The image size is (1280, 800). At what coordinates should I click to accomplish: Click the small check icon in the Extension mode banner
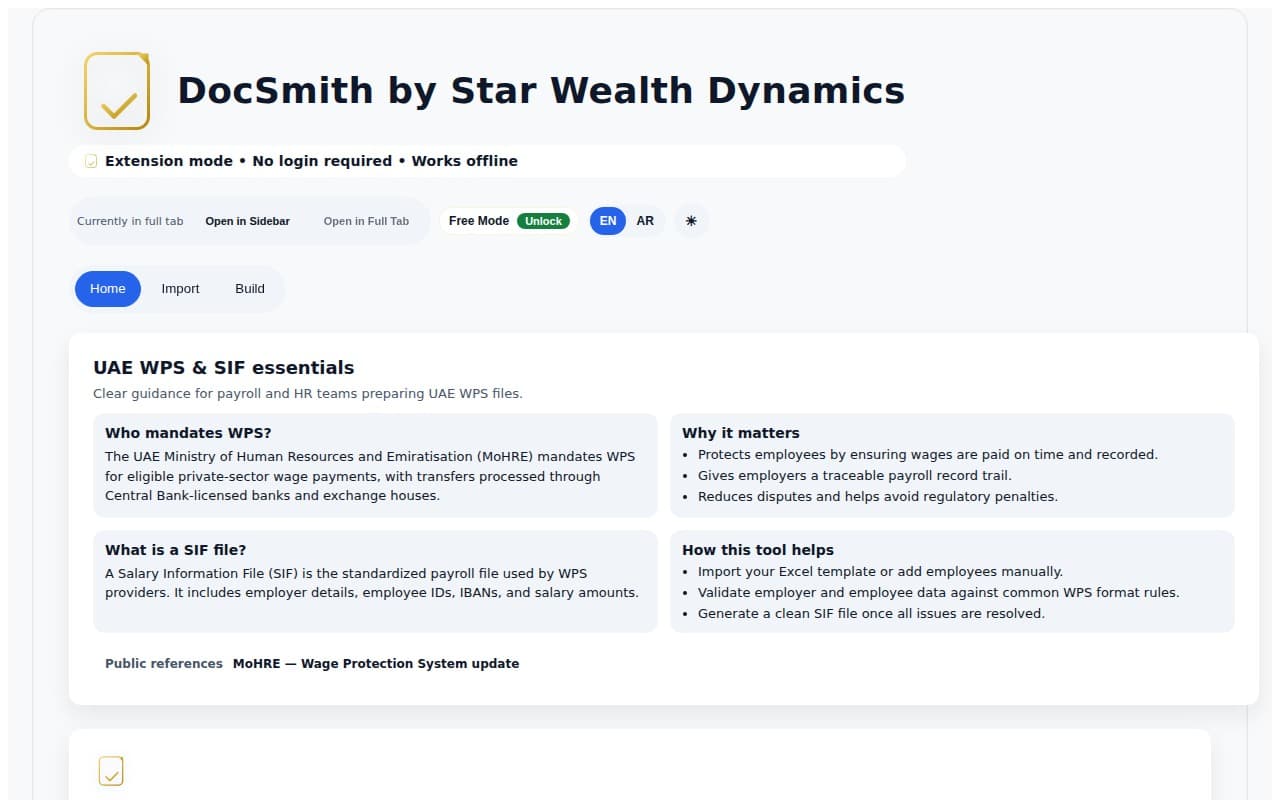(90, 161)
